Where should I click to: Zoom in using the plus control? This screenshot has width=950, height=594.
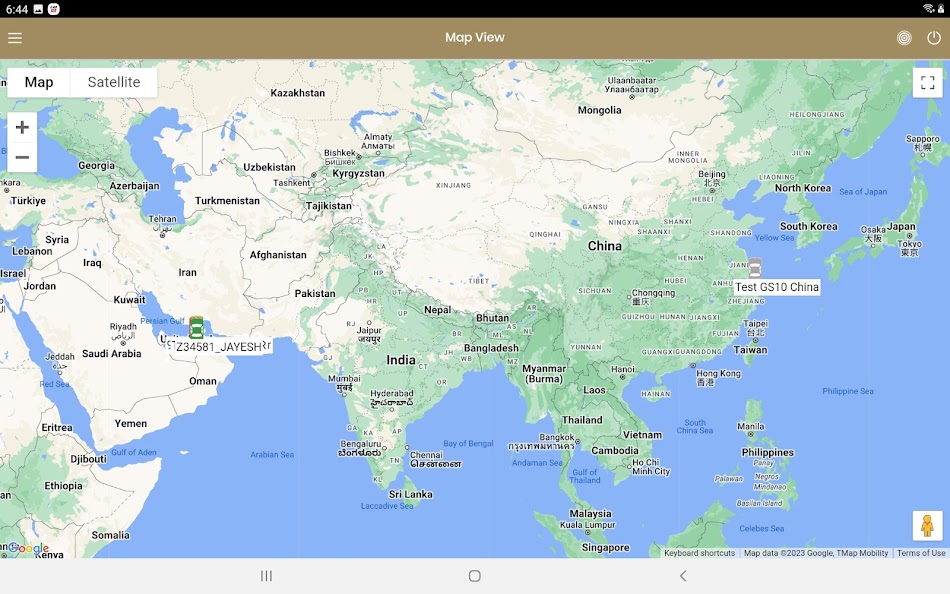tap(22, 127)
